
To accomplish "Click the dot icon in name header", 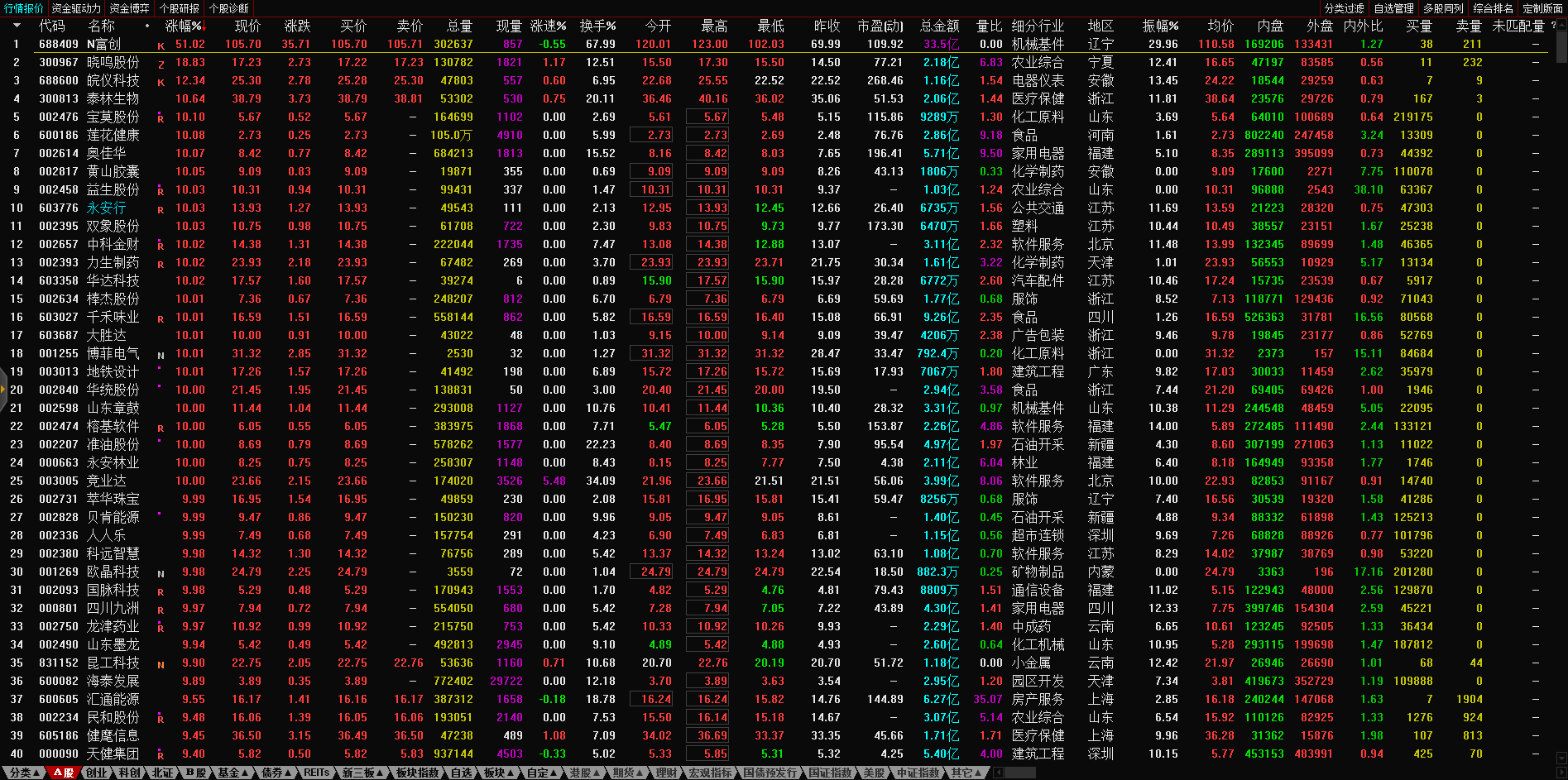I will (x=146, y=26).
